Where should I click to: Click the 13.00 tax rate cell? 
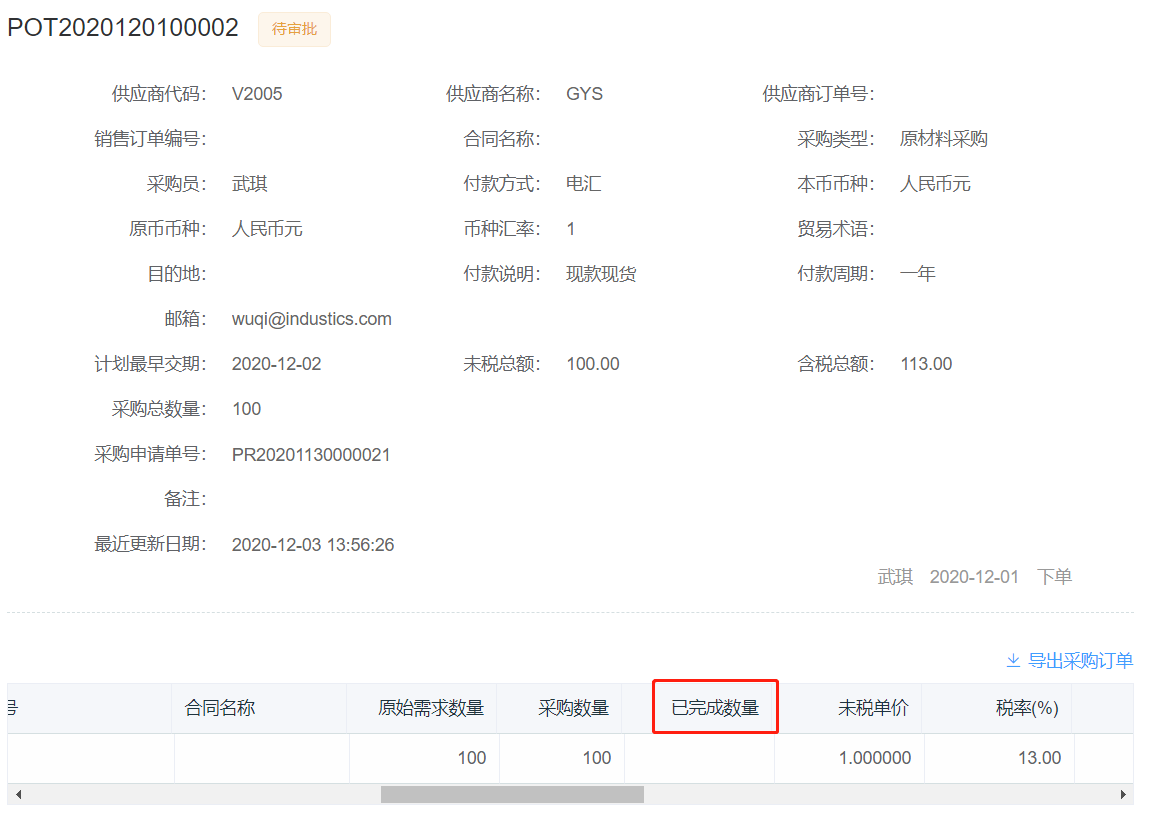1038,758
